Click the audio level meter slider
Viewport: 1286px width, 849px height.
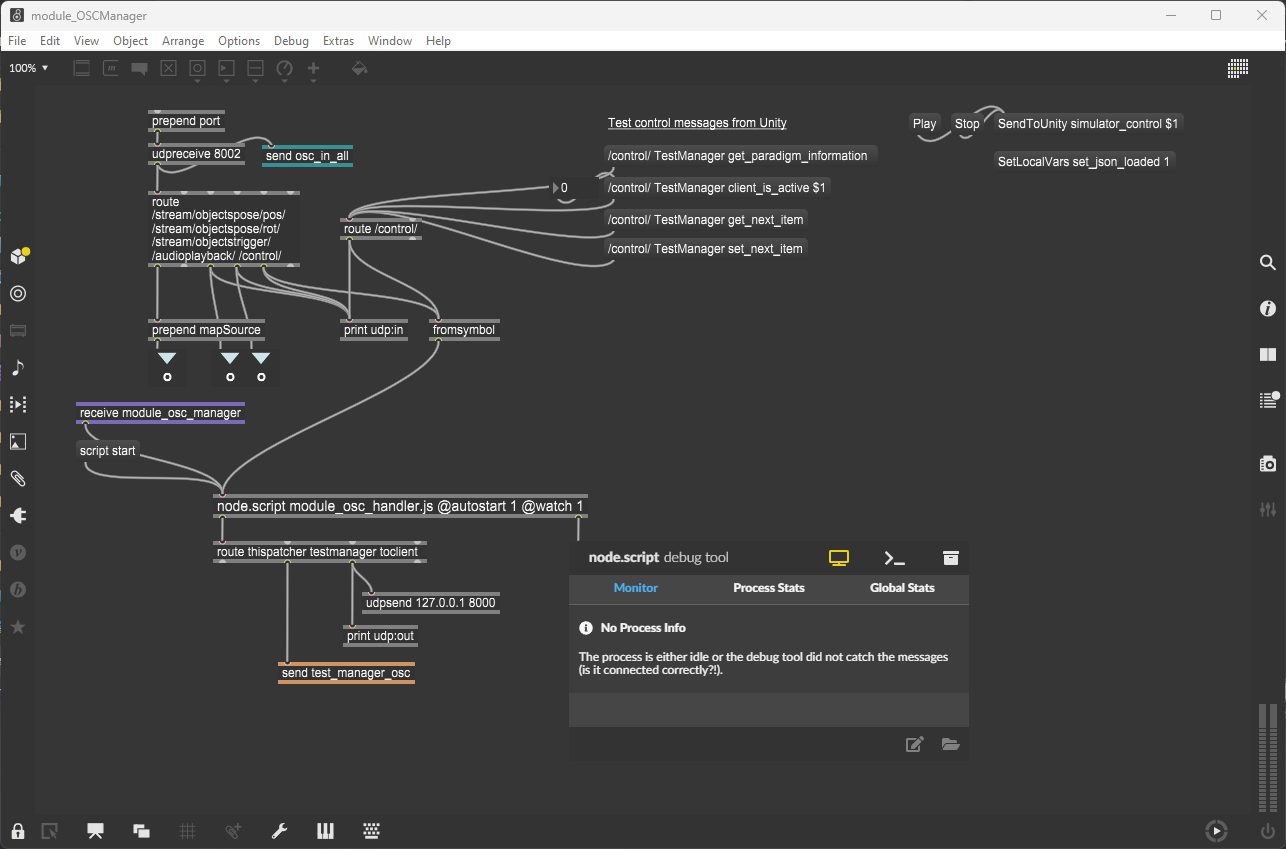pos(1268,756)
